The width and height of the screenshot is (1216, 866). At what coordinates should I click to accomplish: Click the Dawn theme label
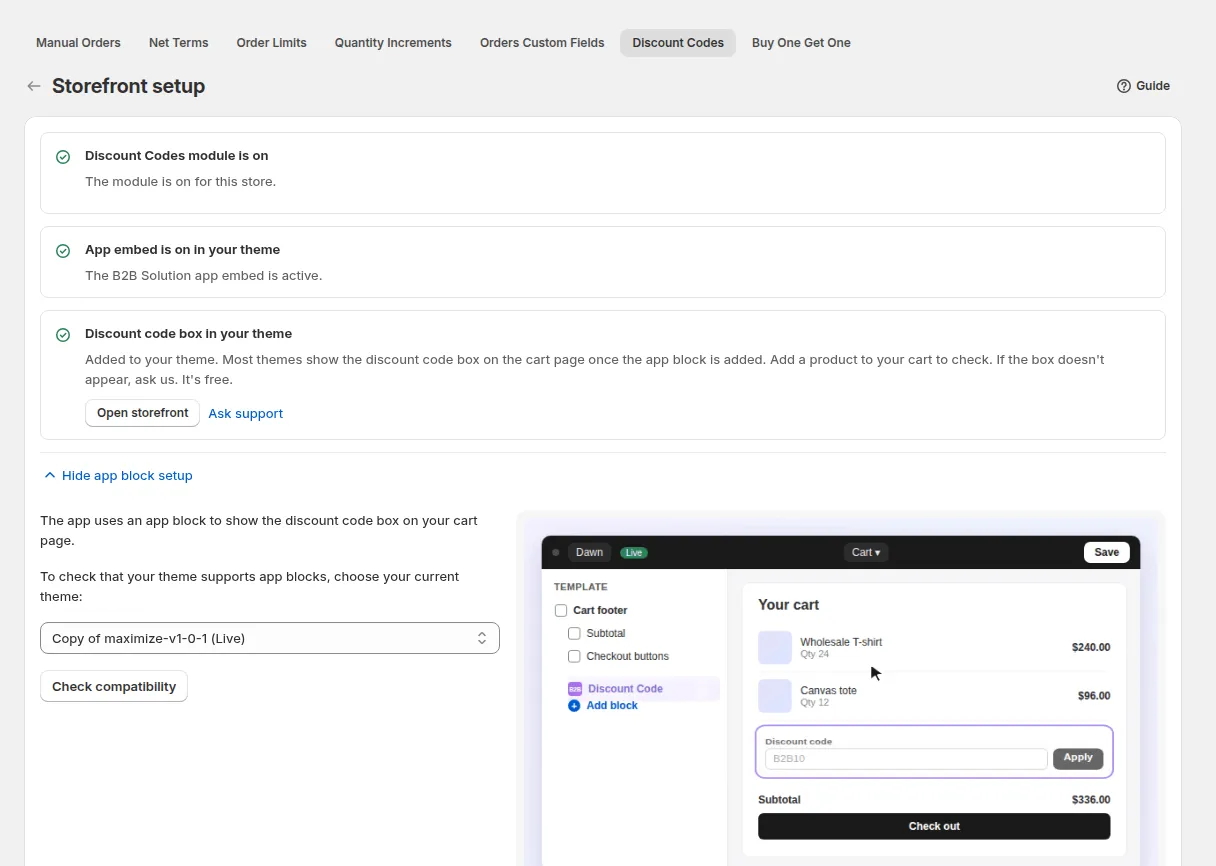click(589, 552)
